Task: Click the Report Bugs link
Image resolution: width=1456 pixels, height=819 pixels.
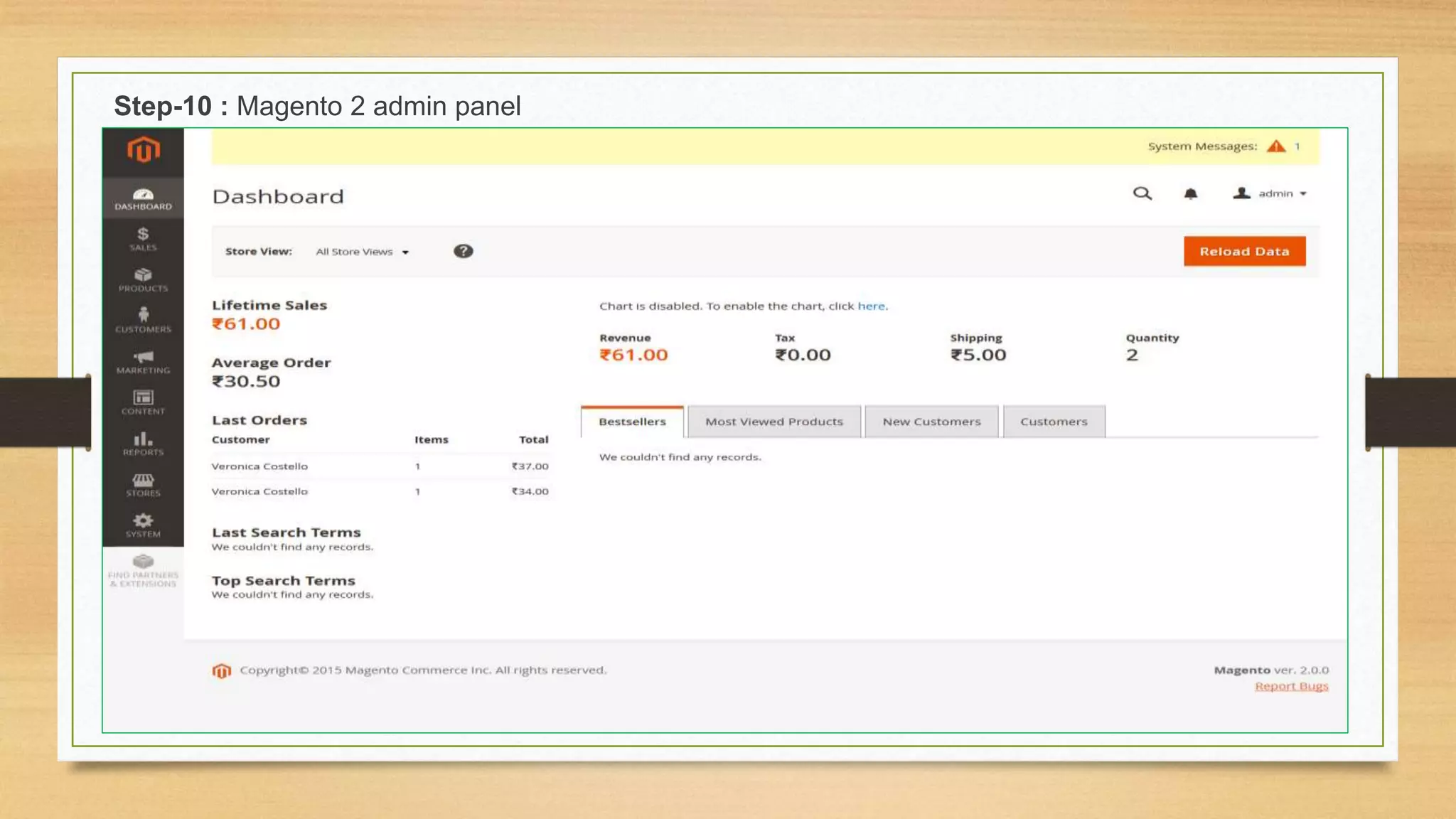Action: [x=1291, y=686]
